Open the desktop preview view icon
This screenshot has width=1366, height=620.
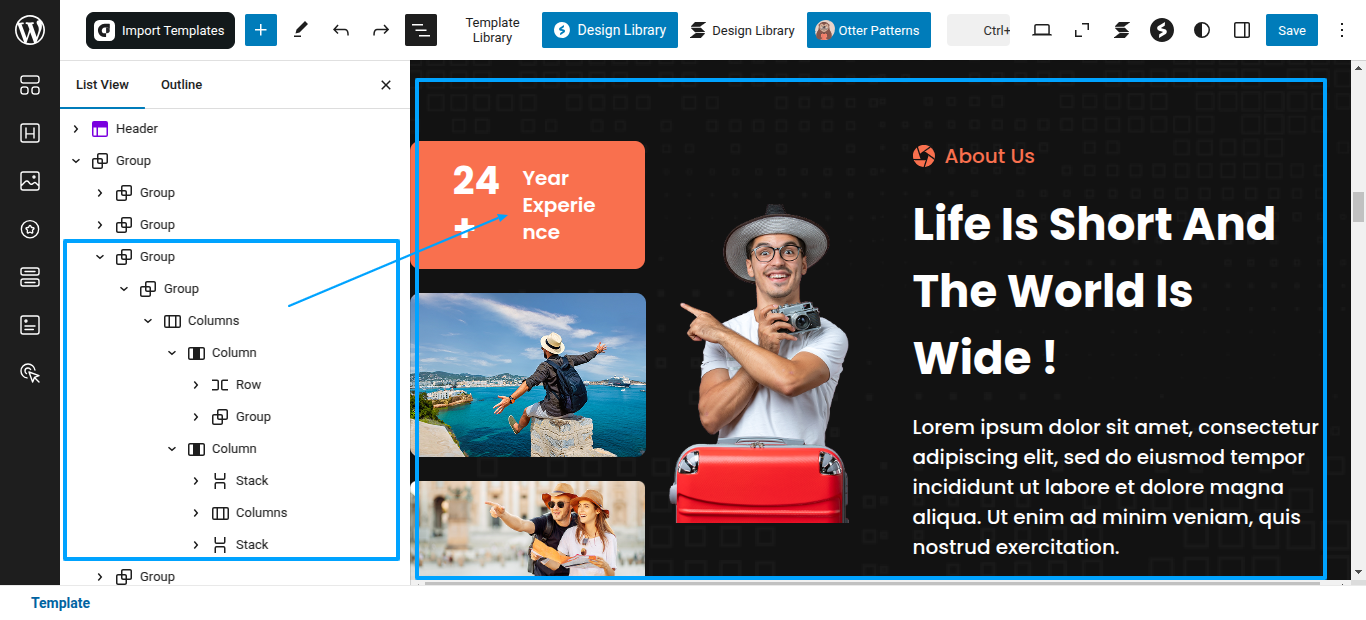(1042, 30)
